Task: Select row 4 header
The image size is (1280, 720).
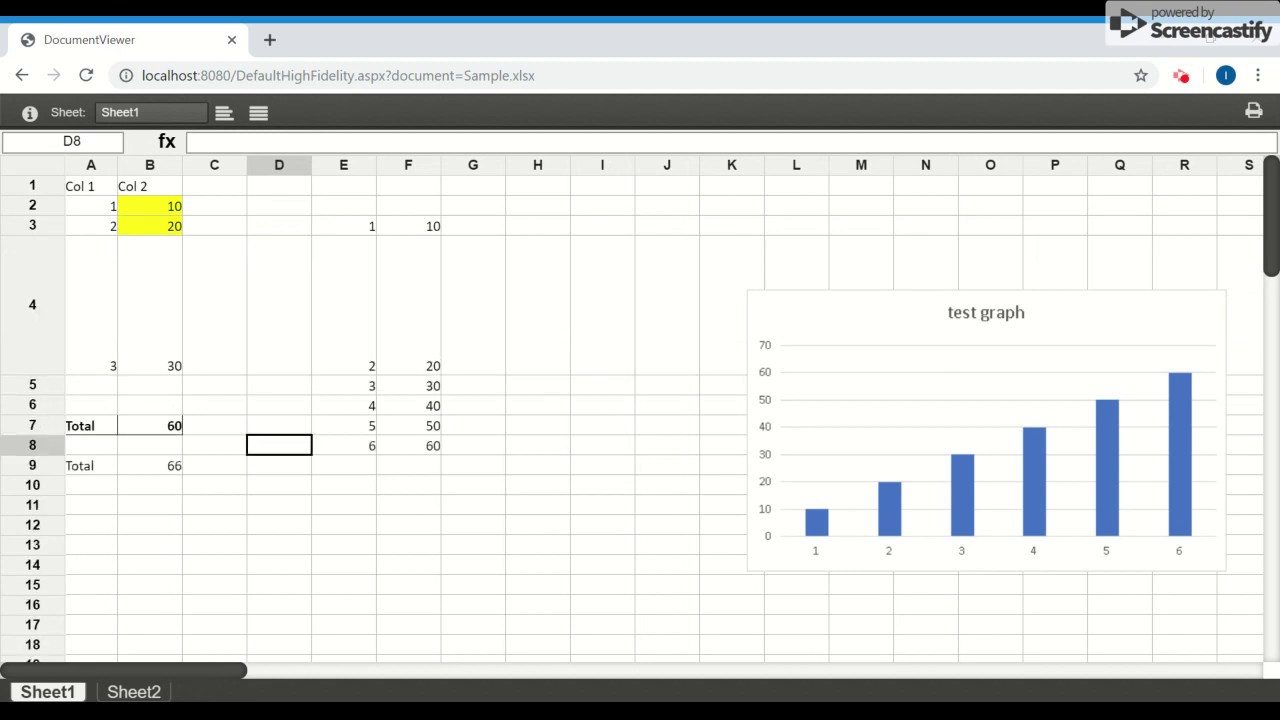Action: (x=32, y=305)
